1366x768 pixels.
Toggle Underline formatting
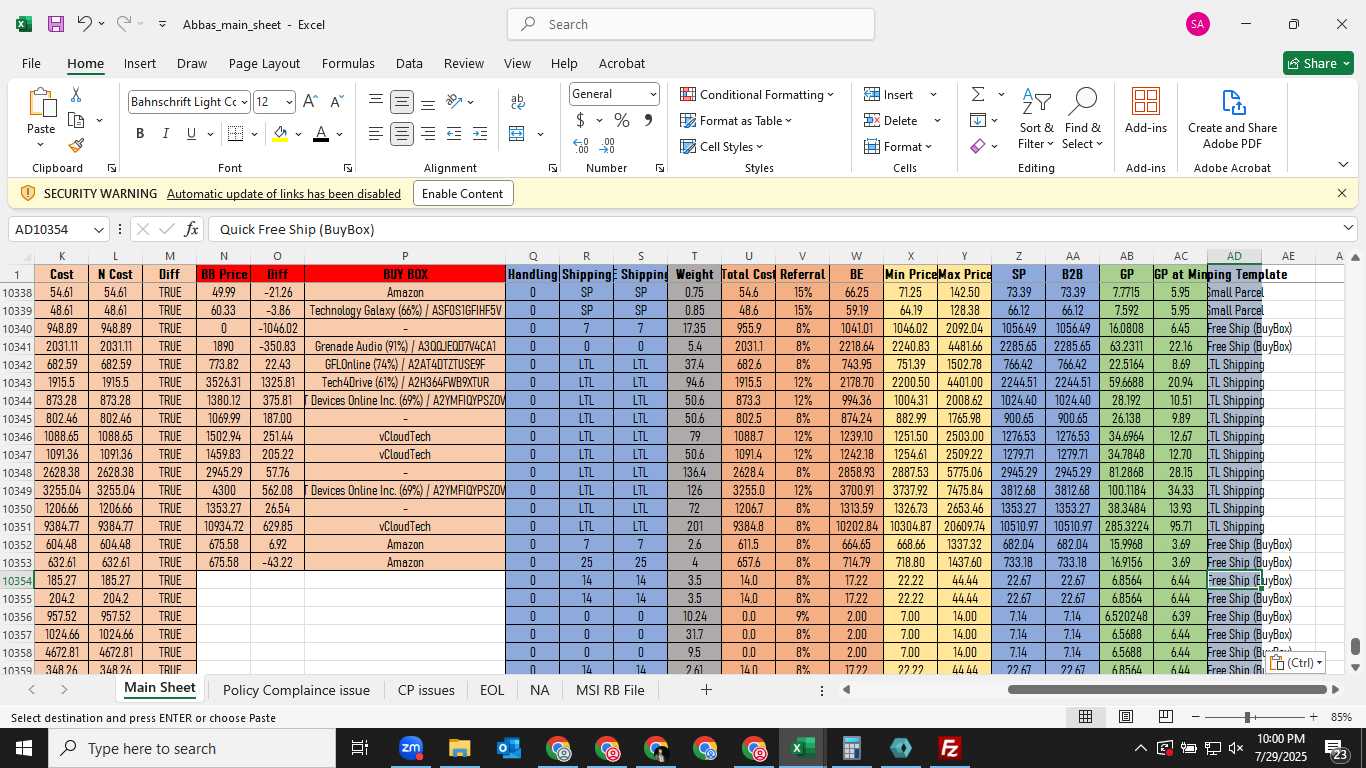[190, 134]
